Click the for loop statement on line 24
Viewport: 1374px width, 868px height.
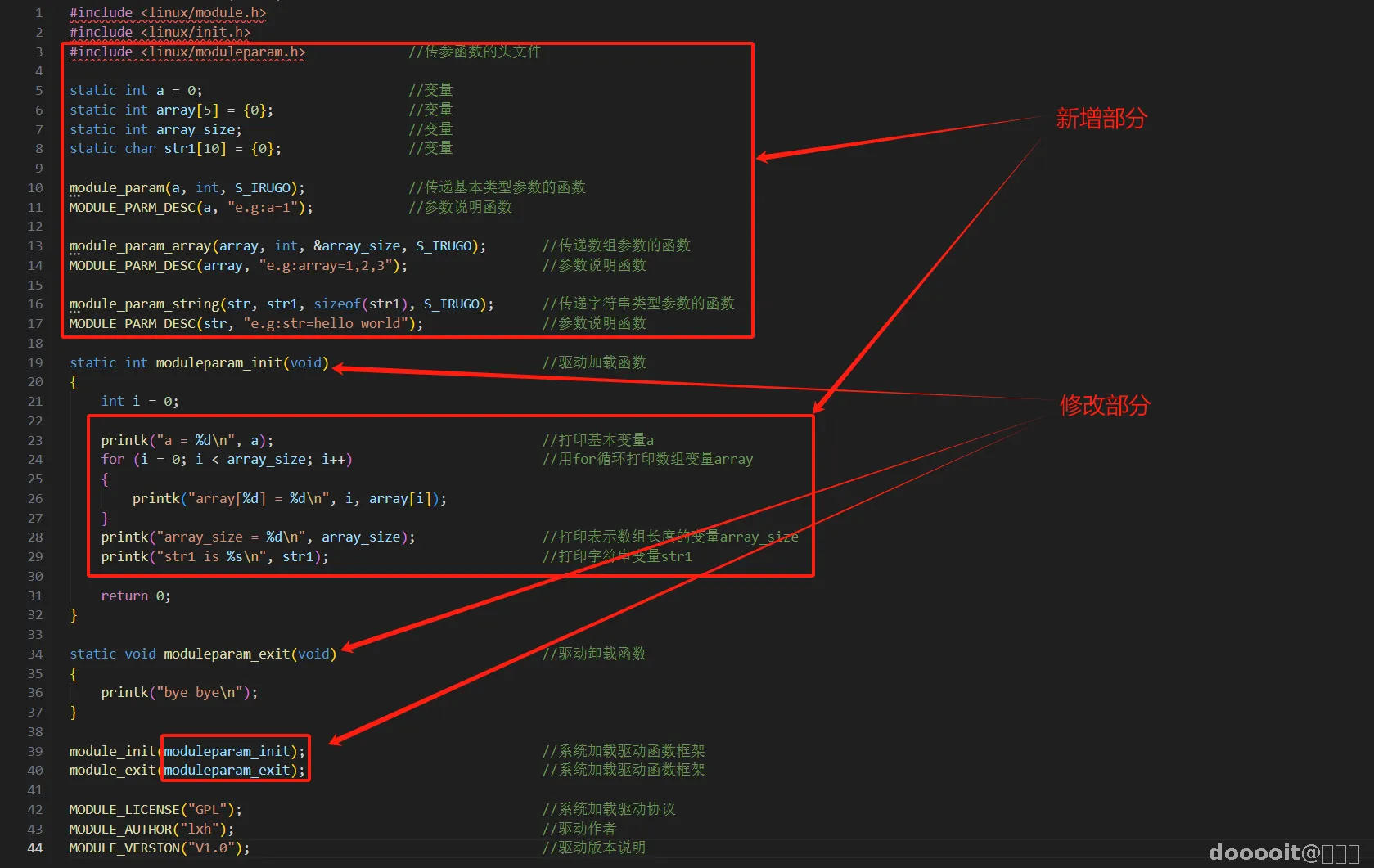(227, 459)
